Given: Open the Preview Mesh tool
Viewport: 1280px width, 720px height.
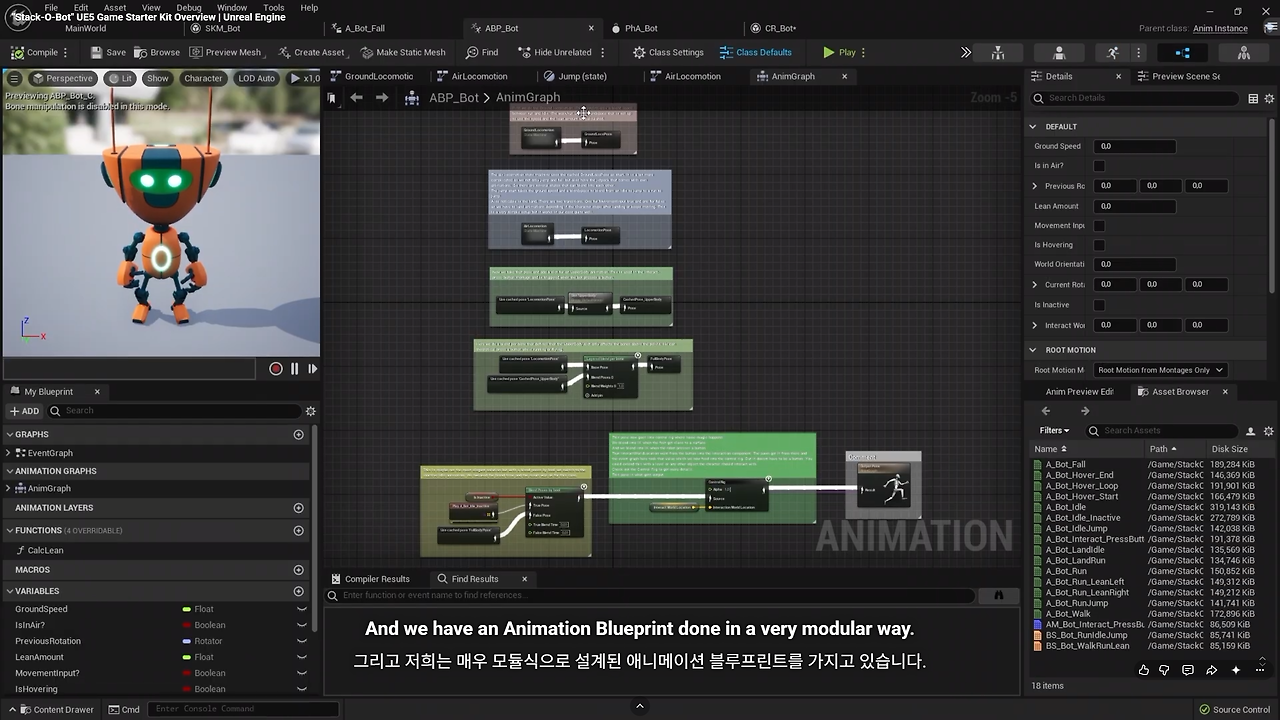Looking at the screenshot, I should [225, 52].
